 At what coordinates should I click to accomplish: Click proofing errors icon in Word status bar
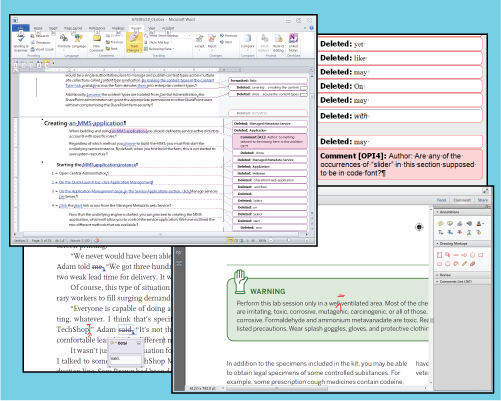click(97, 240)
